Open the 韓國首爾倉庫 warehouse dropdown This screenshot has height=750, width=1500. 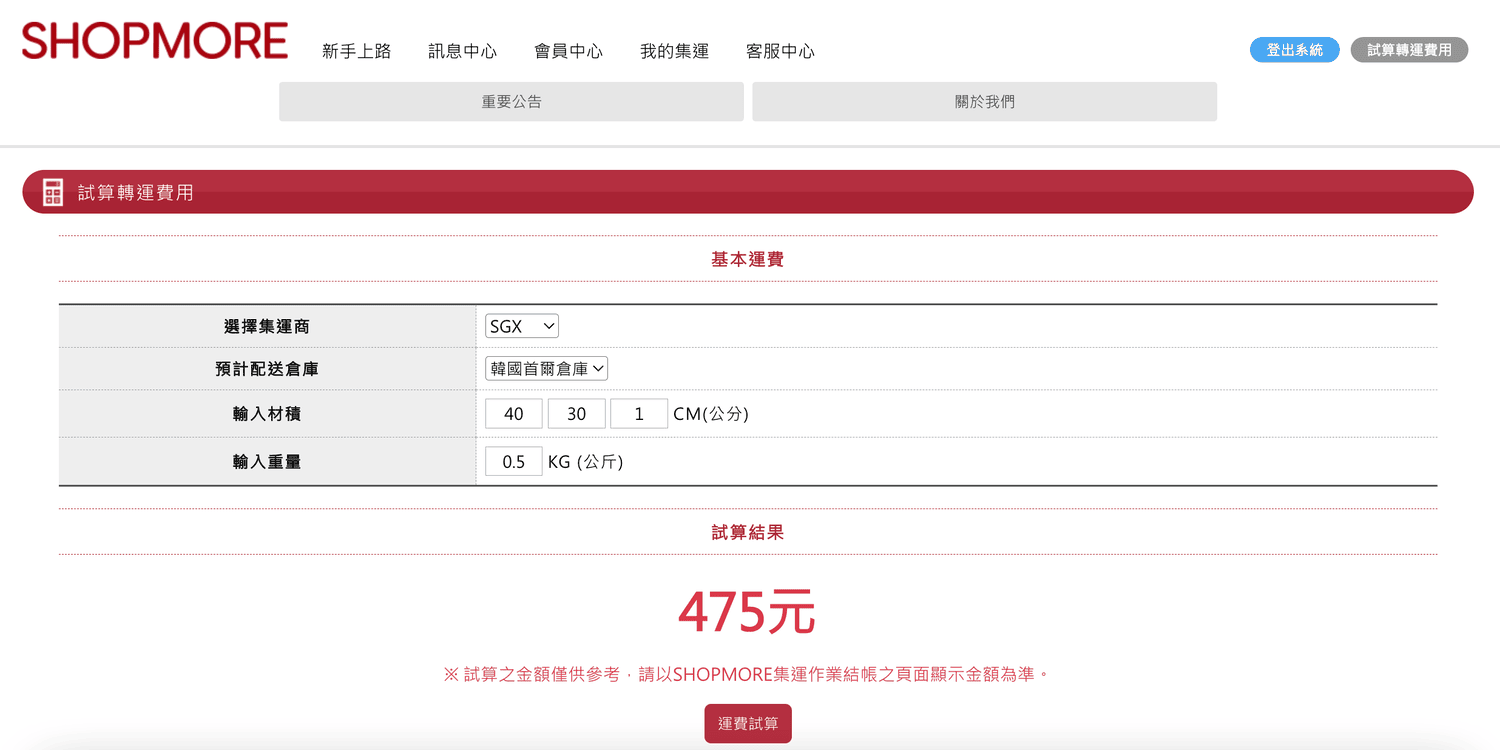546,369
